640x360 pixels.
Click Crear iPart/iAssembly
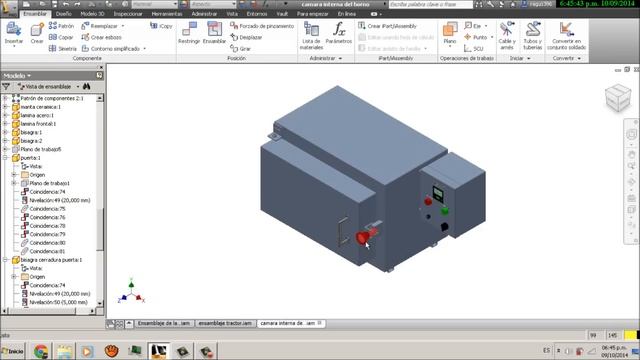click(387, 26)
